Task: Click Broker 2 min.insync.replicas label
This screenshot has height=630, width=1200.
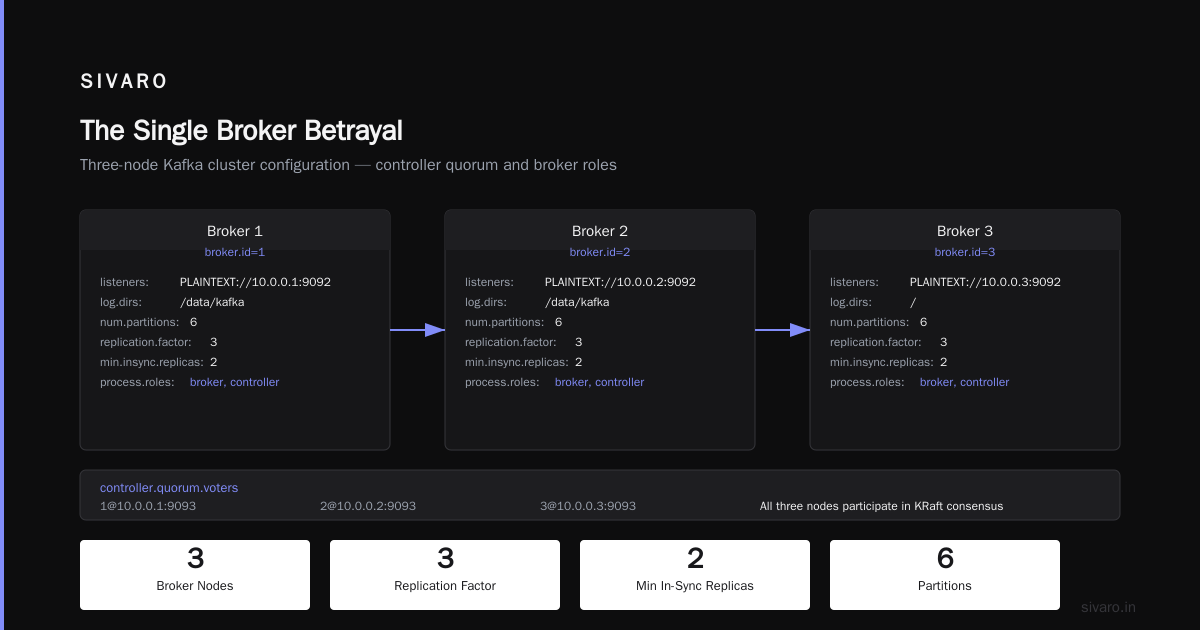Action: point(517,362)
